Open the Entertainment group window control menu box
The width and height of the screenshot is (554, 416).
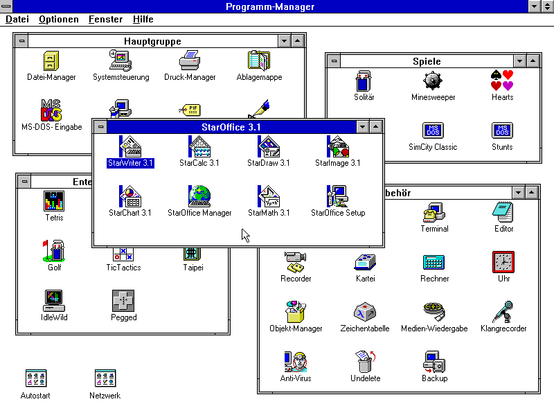coord(24,182)
